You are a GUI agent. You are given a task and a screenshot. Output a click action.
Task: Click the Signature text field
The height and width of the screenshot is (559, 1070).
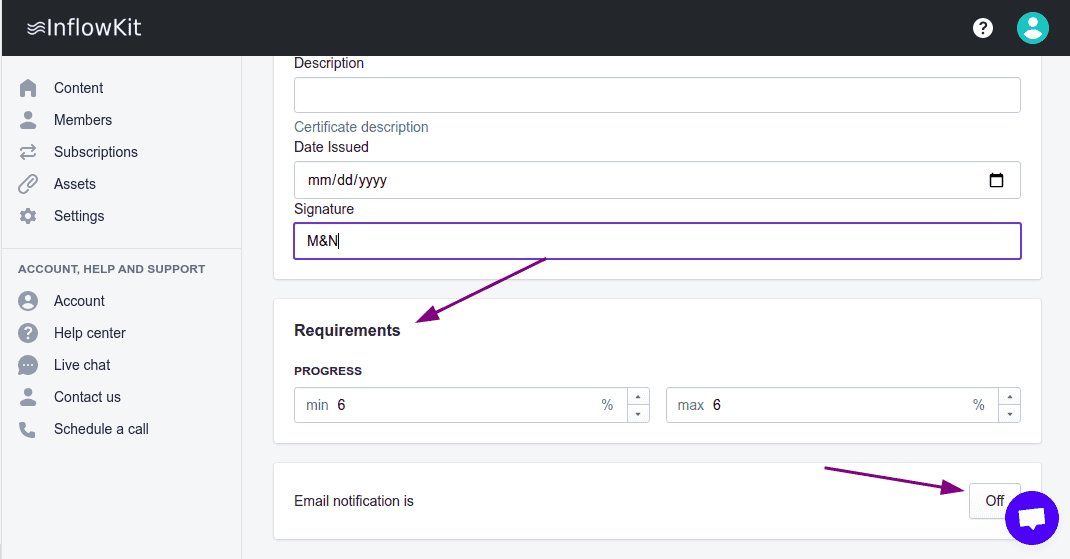(x=657, y=241)
